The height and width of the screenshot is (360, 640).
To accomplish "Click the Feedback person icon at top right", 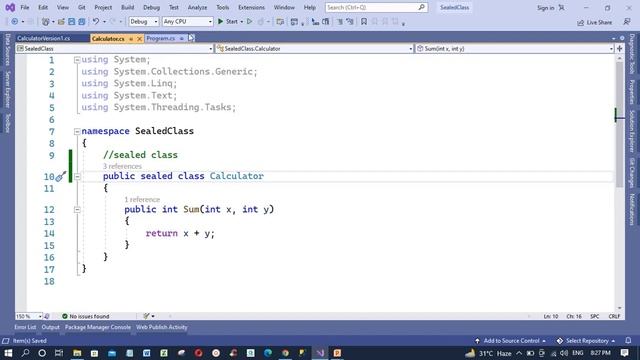I will 627,22.
